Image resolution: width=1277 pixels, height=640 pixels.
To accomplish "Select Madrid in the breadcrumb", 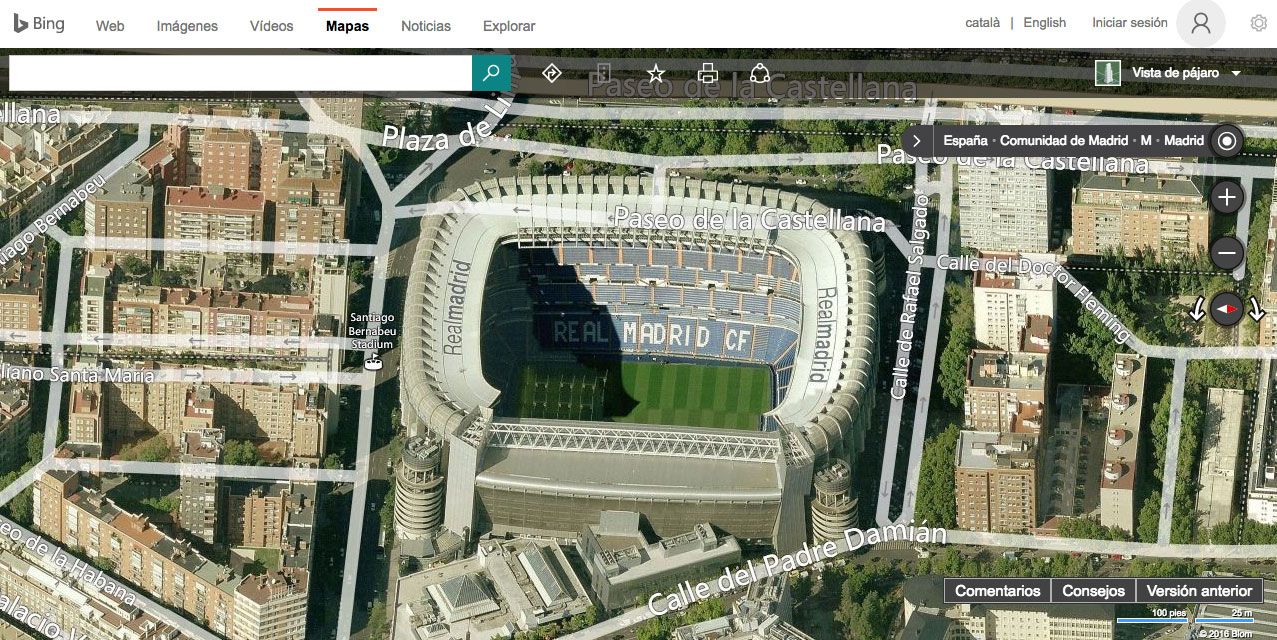I will (1184, 141).
